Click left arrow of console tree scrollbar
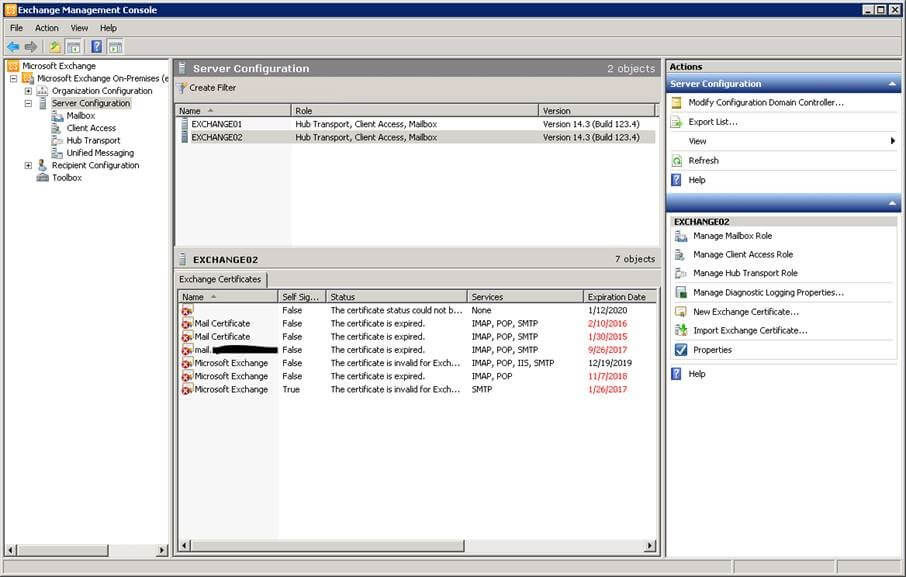 (10, 550)
